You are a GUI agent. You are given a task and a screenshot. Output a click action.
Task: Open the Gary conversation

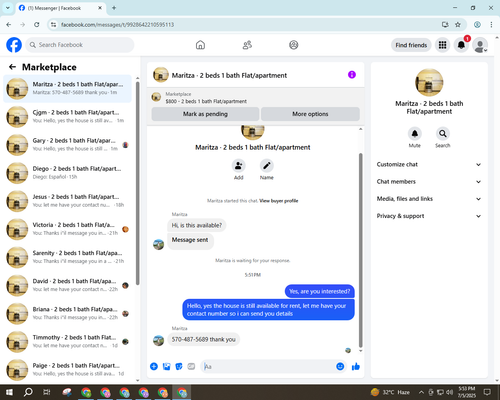pyautogui.click(x=67, y=145)
